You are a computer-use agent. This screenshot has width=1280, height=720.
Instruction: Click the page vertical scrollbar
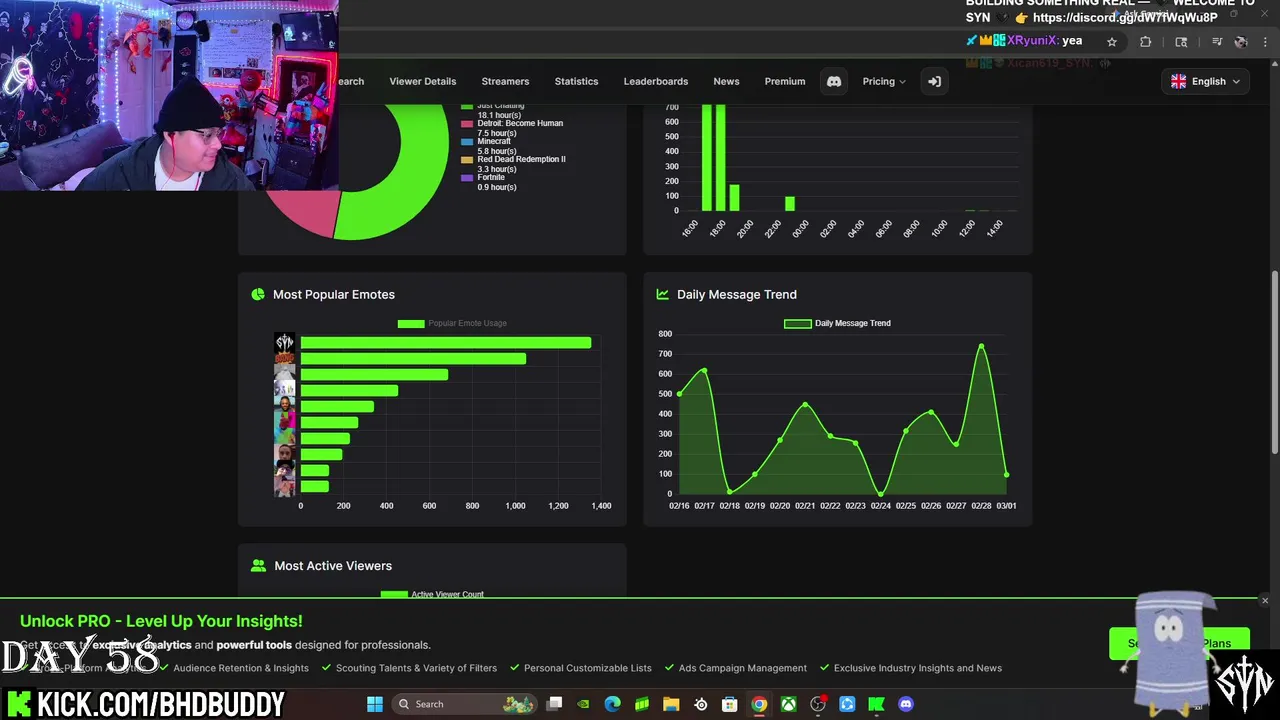point(1274,362)
